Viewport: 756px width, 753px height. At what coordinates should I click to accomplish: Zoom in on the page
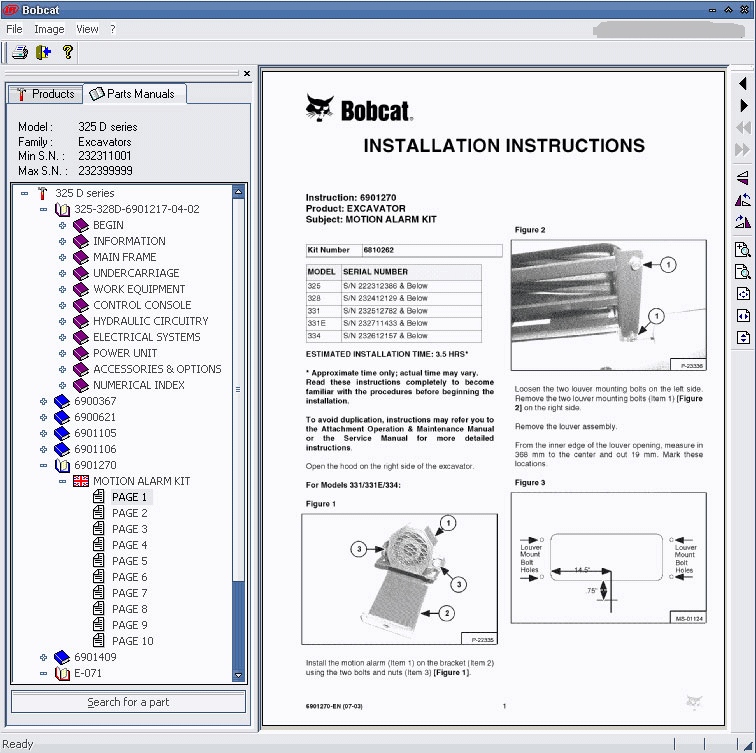pyautogui.click(x=743, y=250)
